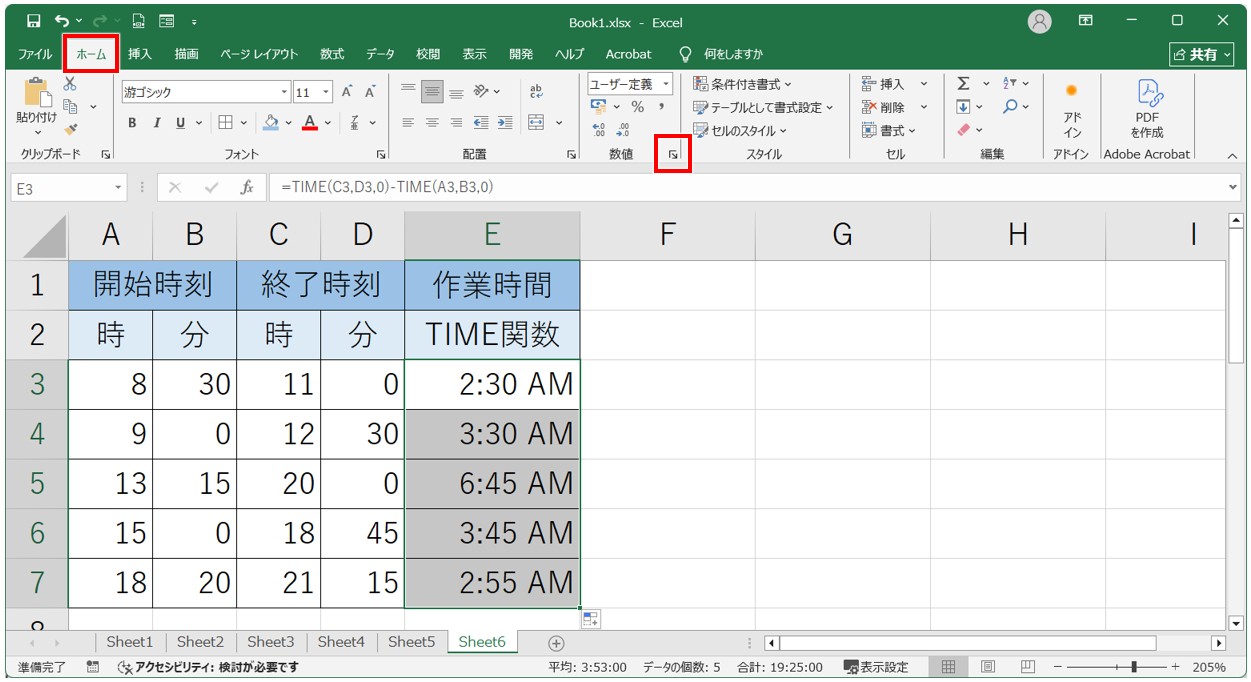Click the Save icon in quick access toolbar
The image size is (1251, 682).
click(x=34, y=21)
